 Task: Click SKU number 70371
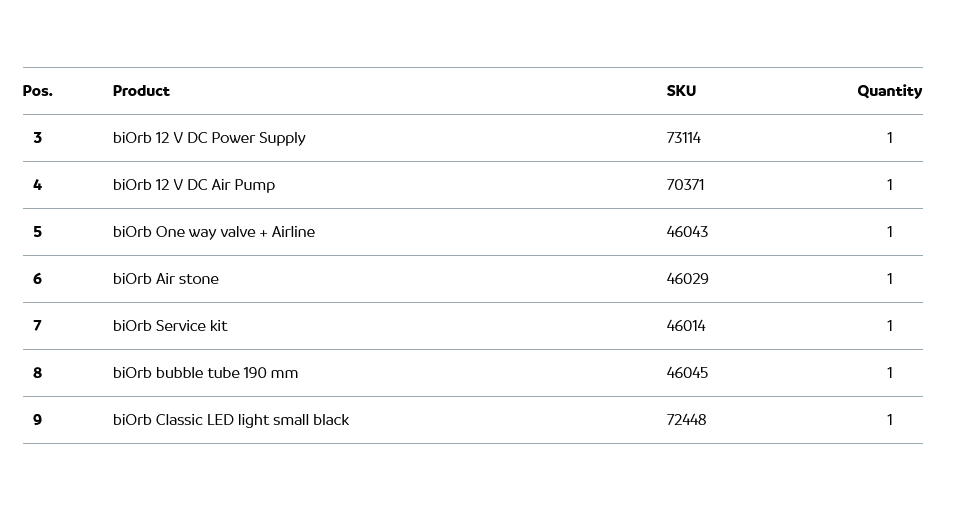pyautogui.click(x=685, y=185)
